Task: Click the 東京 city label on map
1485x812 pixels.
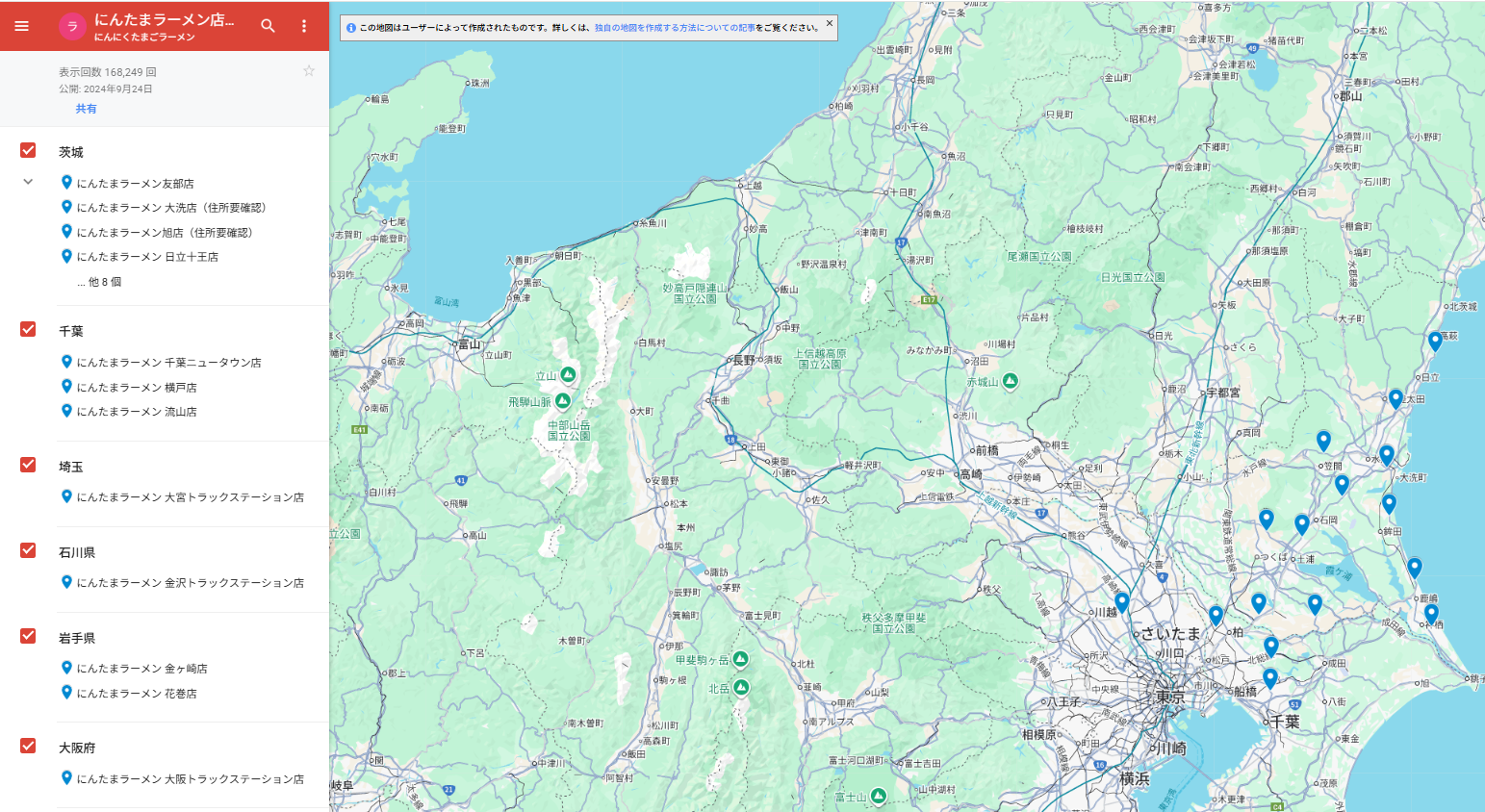Action: click(1170, 697)
